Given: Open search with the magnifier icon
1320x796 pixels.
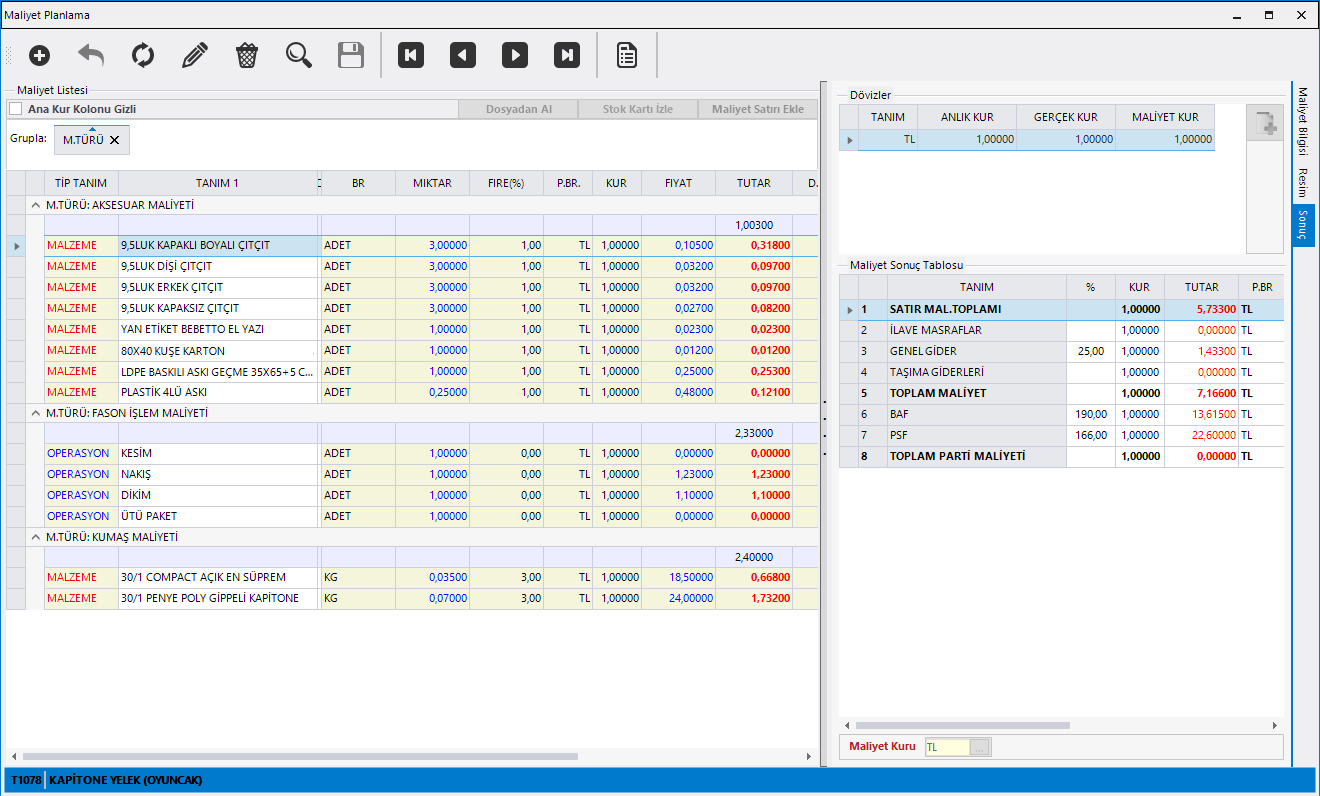Looking at the screenshot, I should point(299,55).
